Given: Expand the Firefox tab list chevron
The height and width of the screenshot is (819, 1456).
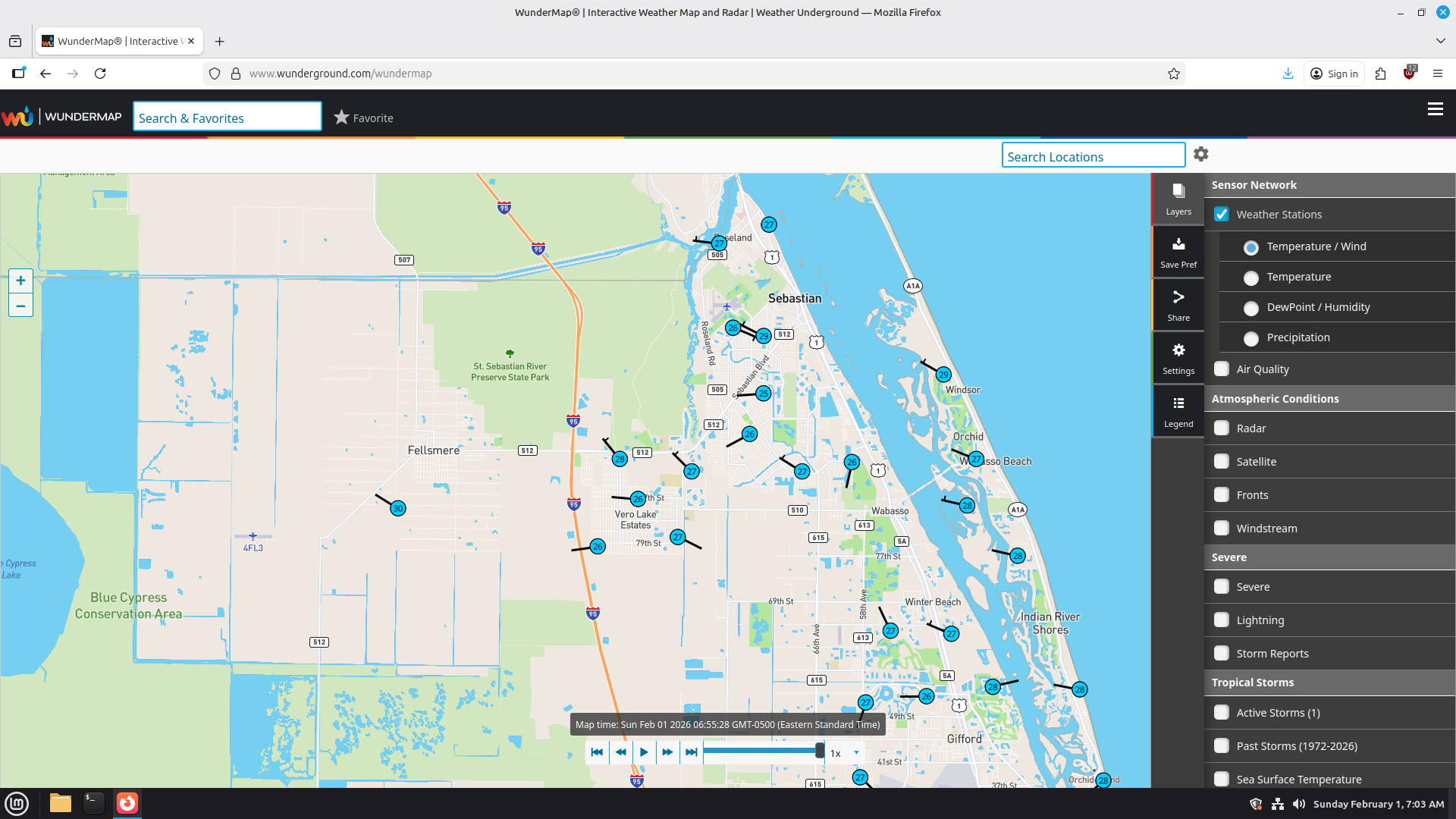Looking at the screenshot, I should (1440, 41).
